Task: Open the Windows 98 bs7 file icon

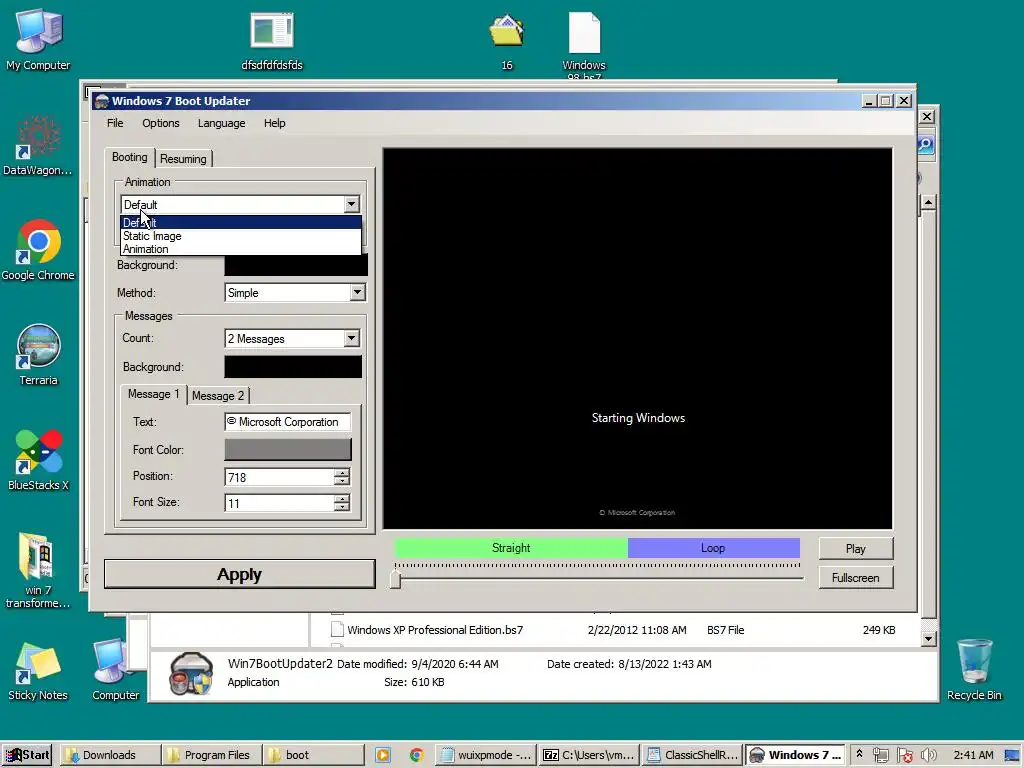Action: point(584,44)
